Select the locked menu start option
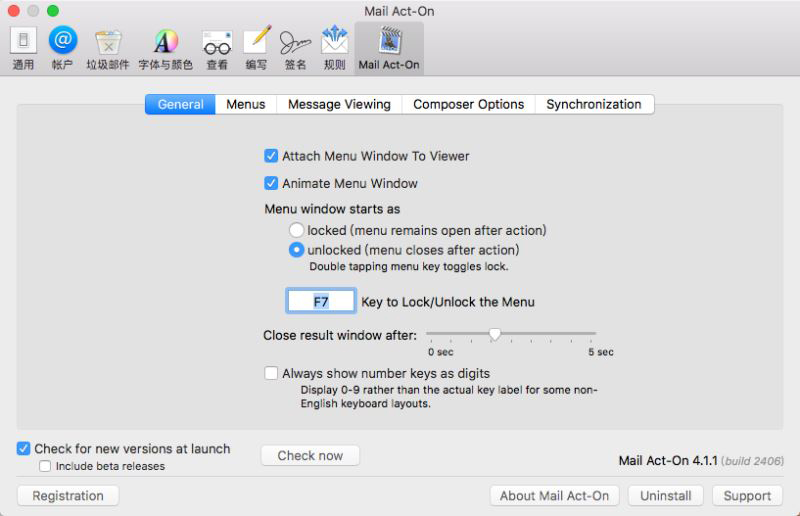Viewport: 800px width, 516px height. (x=296, y=230)
